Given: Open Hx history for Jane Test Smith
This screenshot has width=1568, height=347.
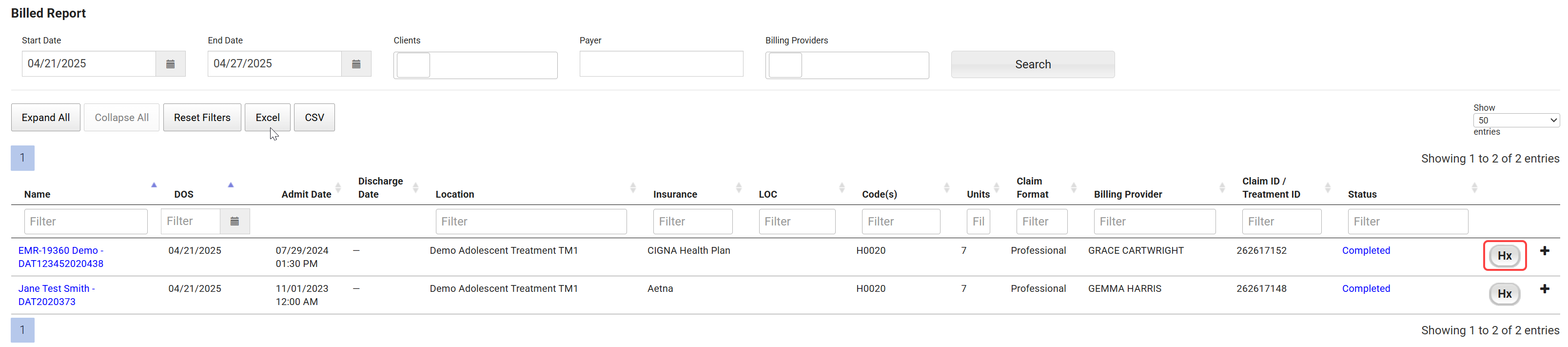Looking at the screenshot, I should coord(1504,294).
